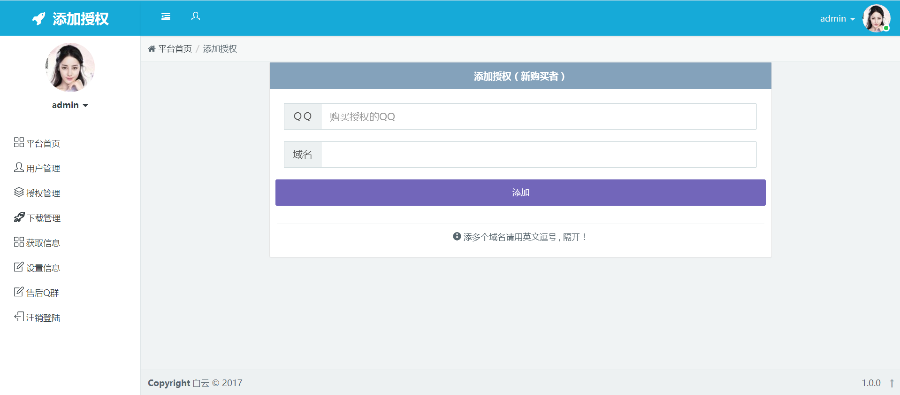Open 平台首页 in the sidebar menu
Screen dimensions: 900x395
(37, 144)
